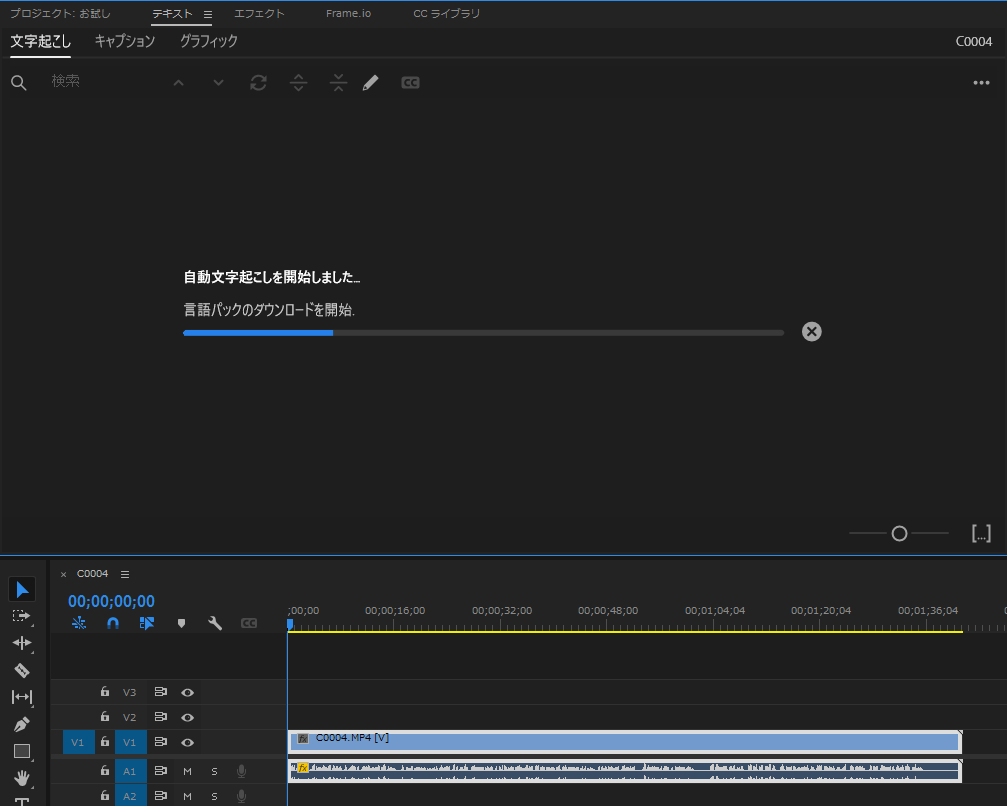The image size is (1007, 806).
Task: Add a marker on the timeline
Action: (181, 622)
